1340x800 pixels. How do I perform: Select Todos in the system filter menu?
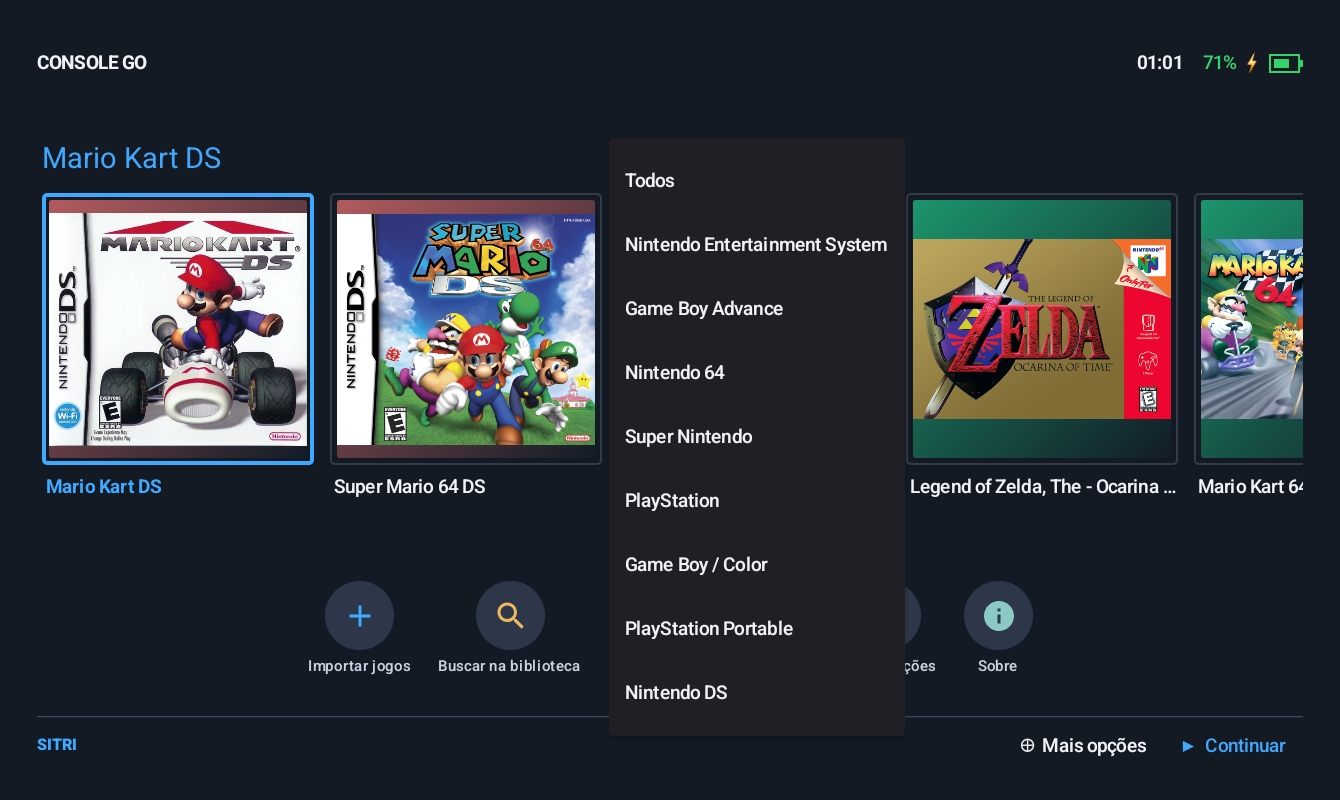757,181
